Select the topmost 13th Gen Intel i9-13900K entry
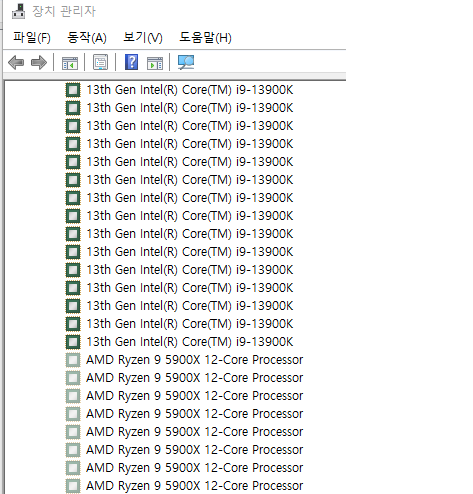This screenshot has height=494, width=473. [190, 90]
